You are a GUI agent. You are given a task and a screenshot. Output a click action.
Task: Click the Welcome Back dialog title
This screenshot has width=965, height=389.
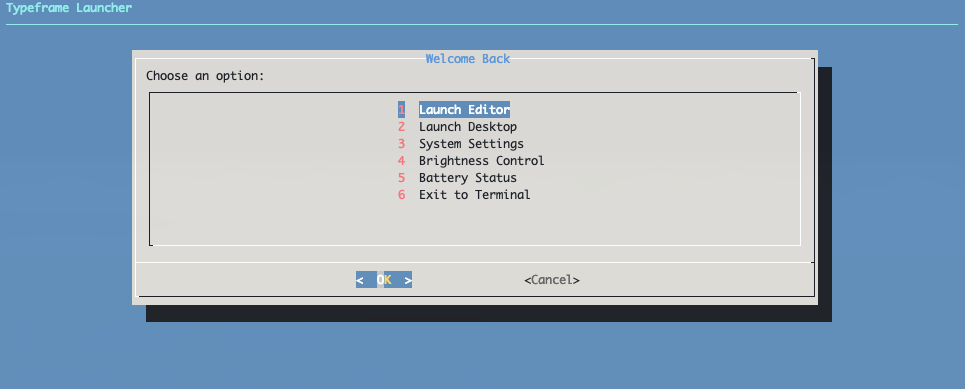468,59
